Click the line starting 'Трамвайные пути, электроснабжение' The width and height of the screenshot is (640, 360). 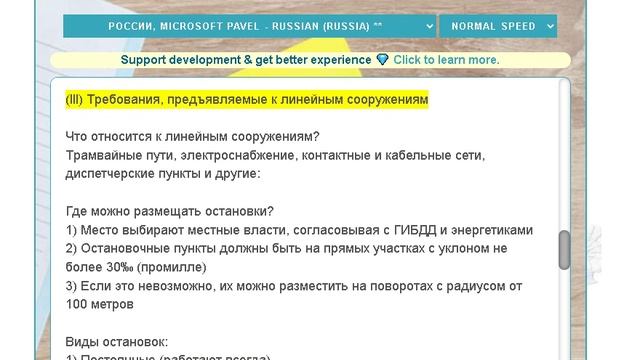276,156
